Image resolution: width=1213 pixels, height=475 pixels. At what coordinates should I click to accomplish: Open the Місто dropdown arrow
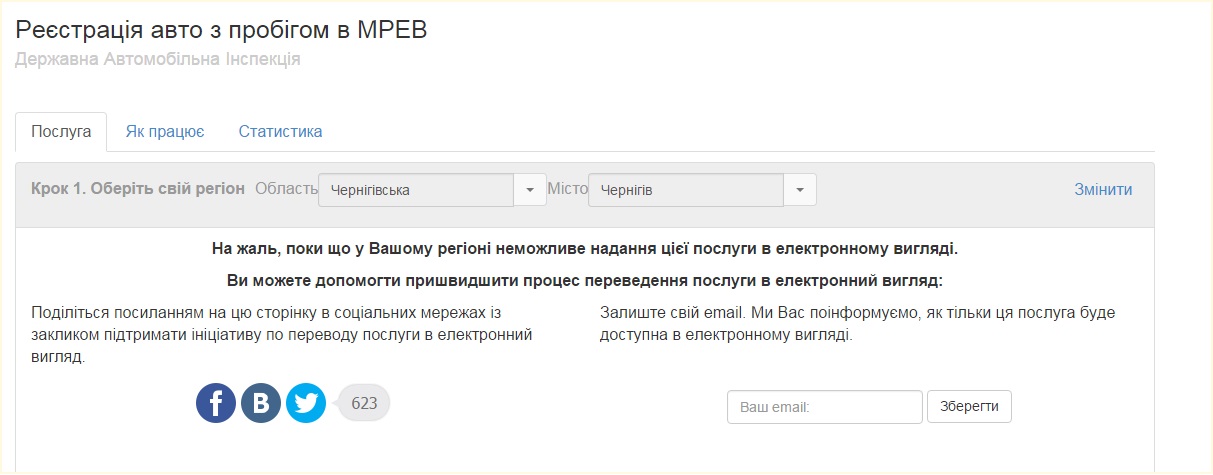click(x=800, y=190)
